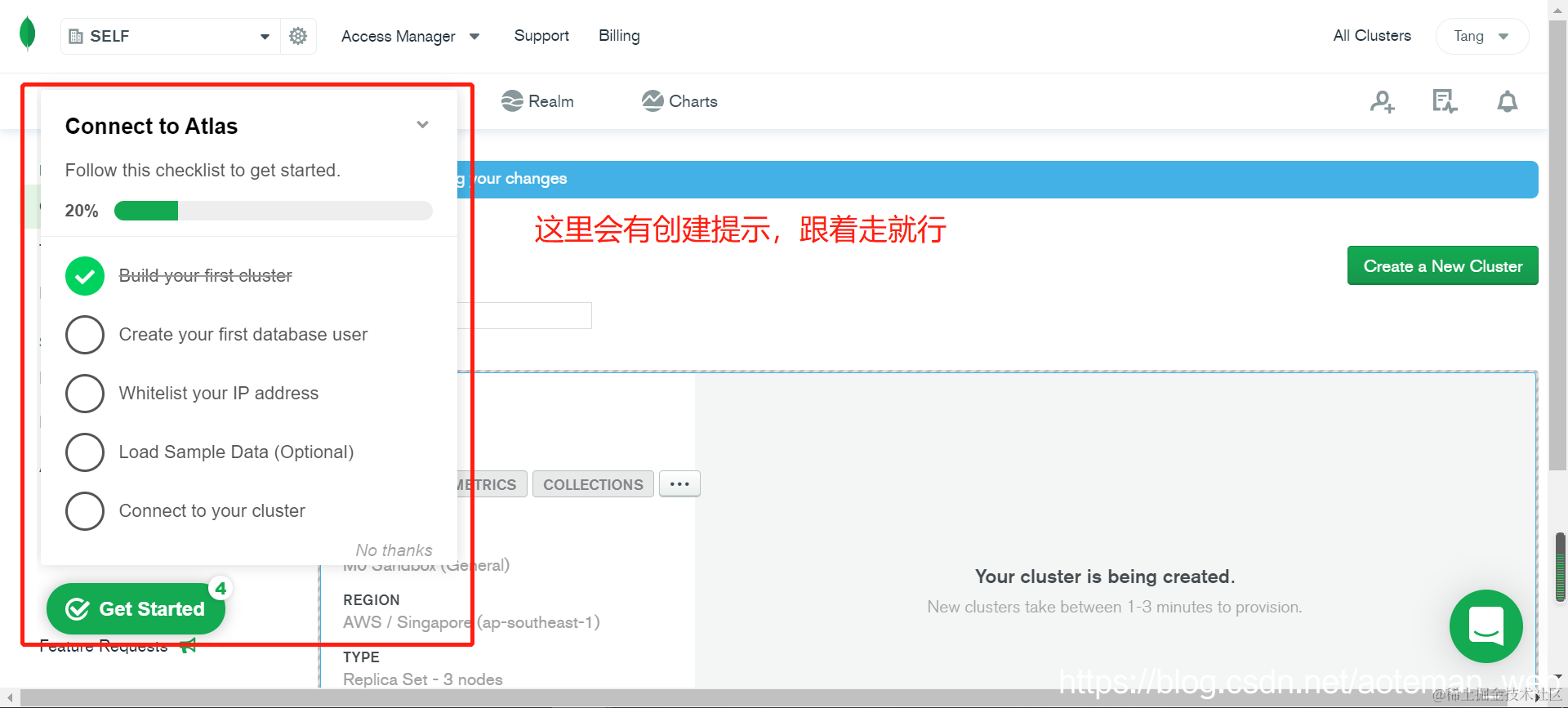Open the chat support bubble

point(1486,626)
